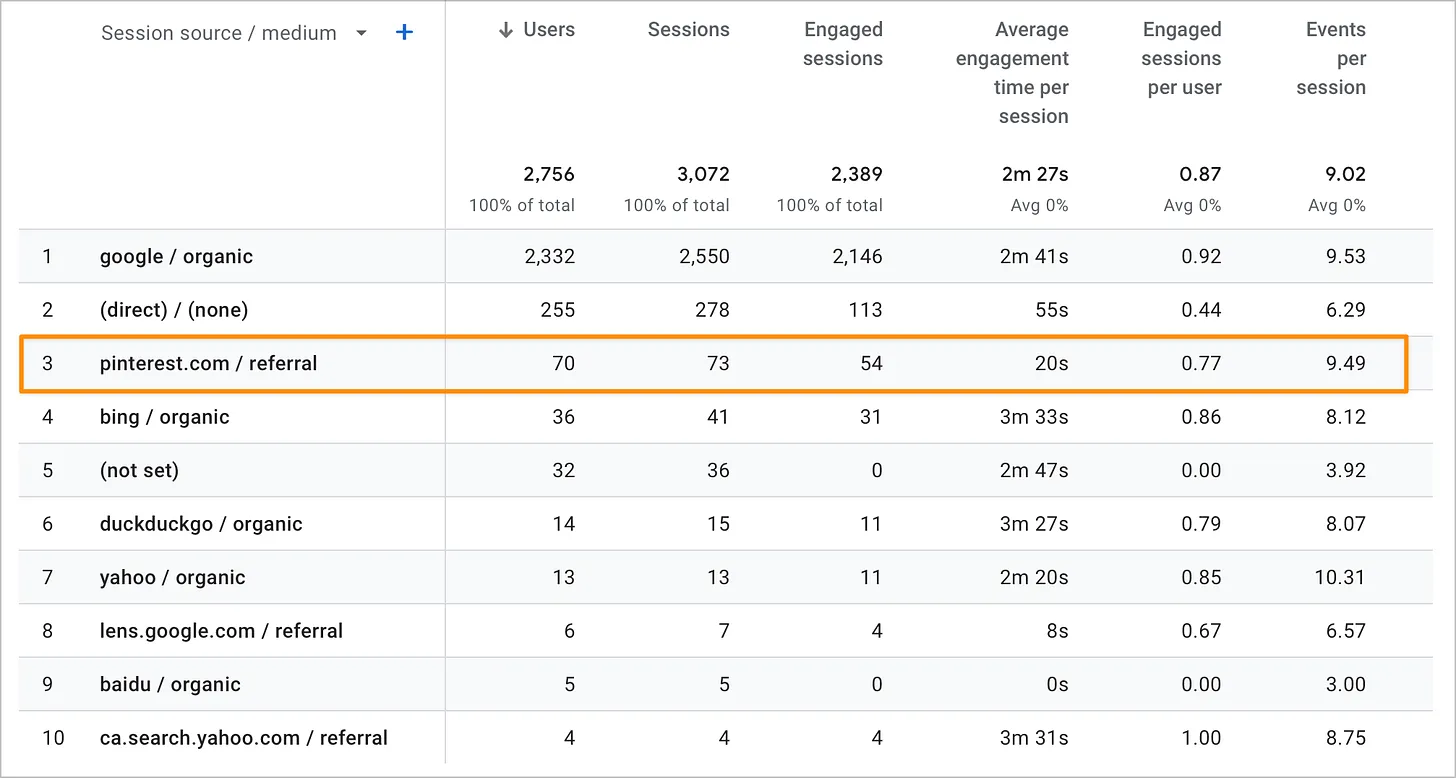Sort by Engaged sessions column header

coord(843,44)
